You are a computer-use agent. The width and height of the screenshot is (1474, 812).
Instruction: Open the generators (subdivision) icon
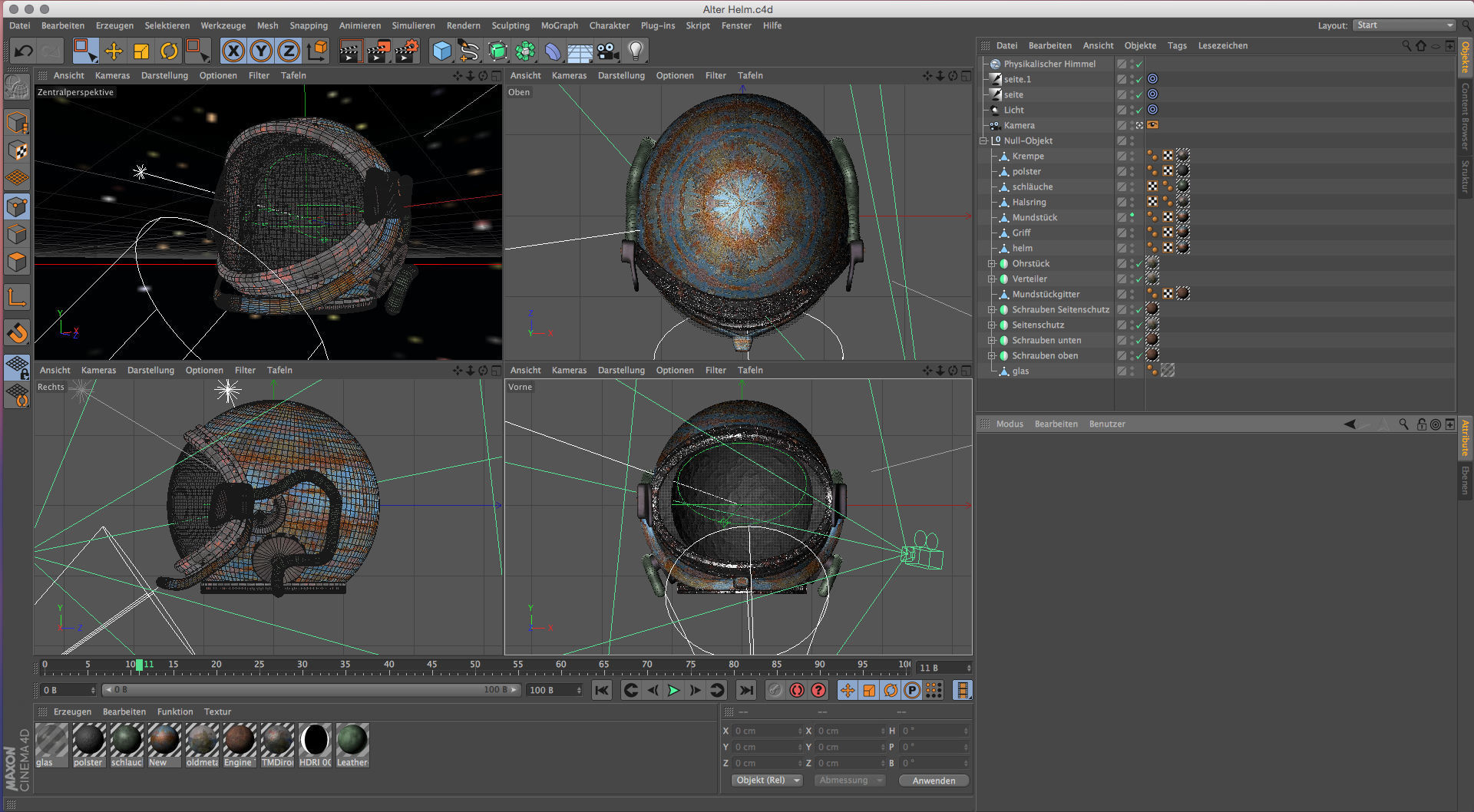[x=497, y=51]
